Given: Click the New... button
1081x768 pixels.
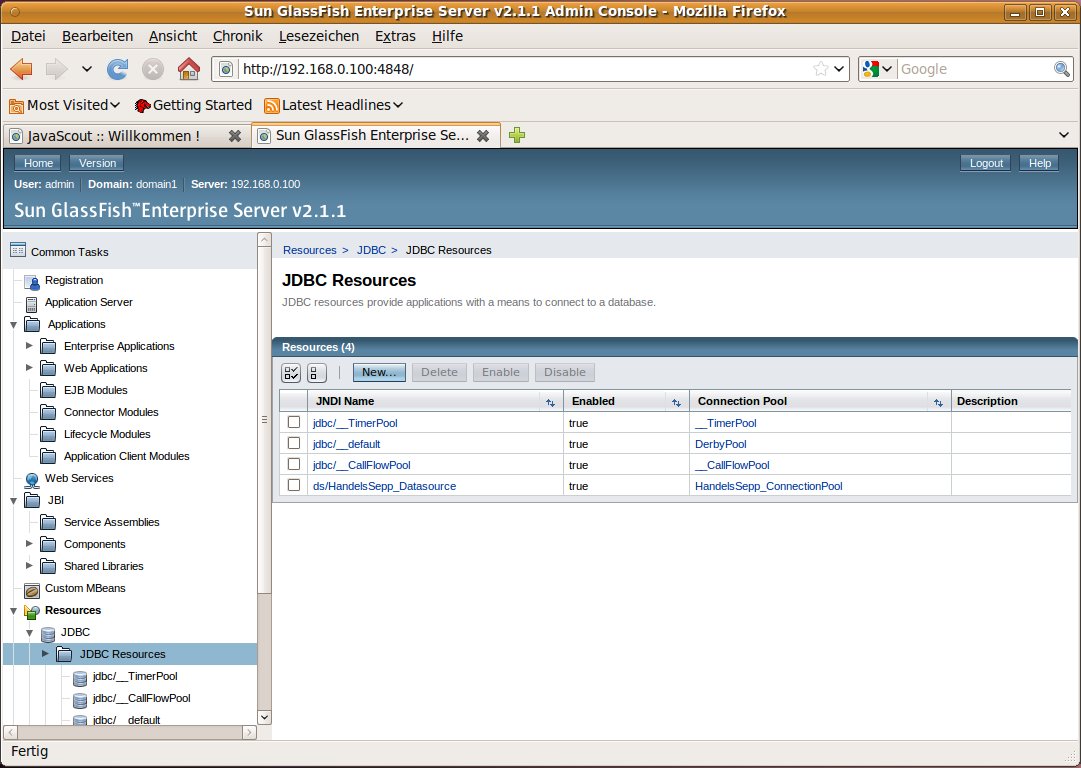Looking at the screenshot, I should coord(379,372).
